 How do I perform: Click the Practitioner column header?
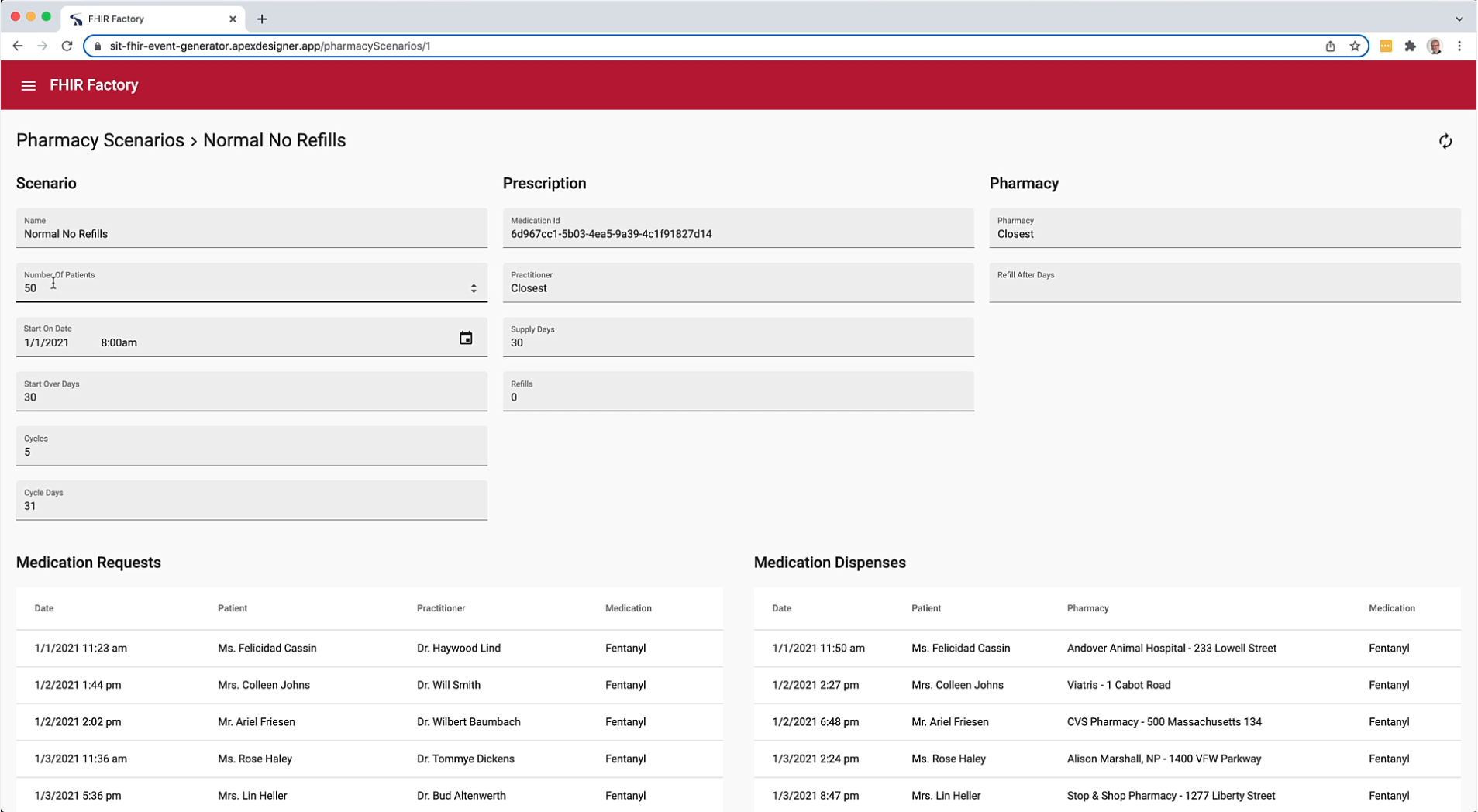441,608
